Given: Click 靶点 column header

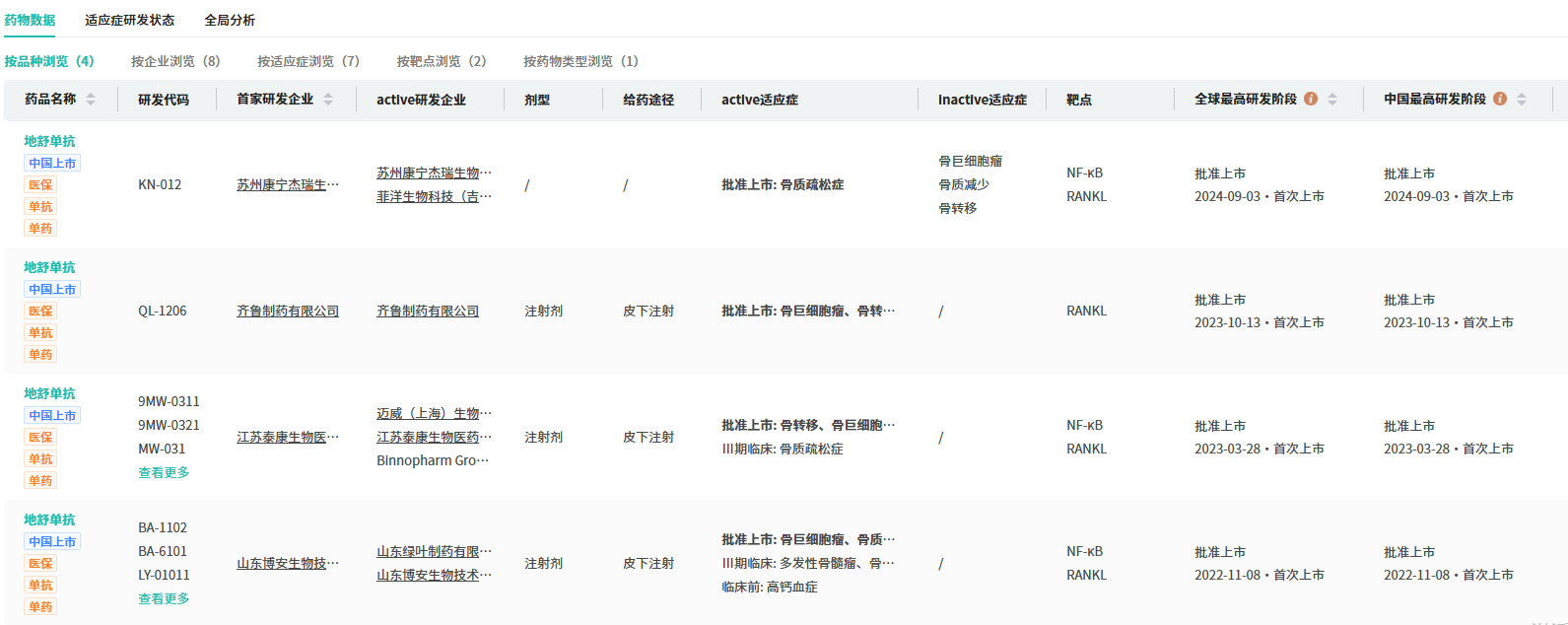Looking at the screenshot, I should pos(1079,100).
